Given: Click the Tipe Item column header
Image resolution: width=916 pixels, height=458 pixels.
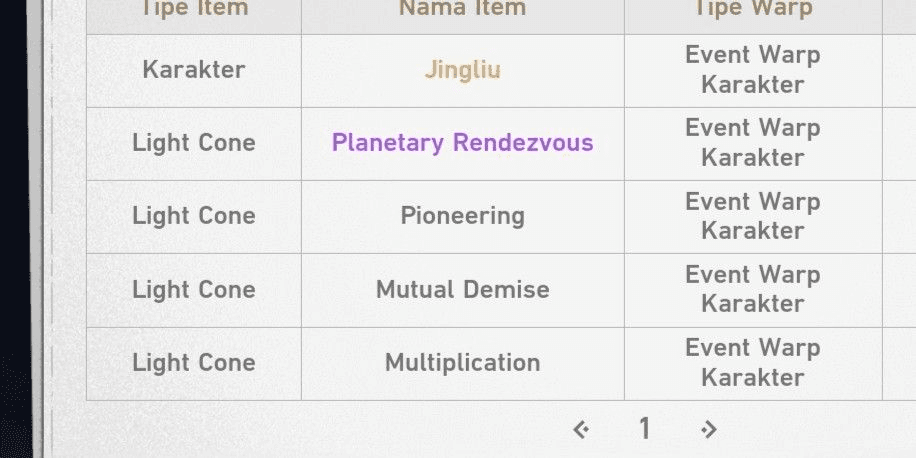Looking at the screenshot, I should 194,10.
